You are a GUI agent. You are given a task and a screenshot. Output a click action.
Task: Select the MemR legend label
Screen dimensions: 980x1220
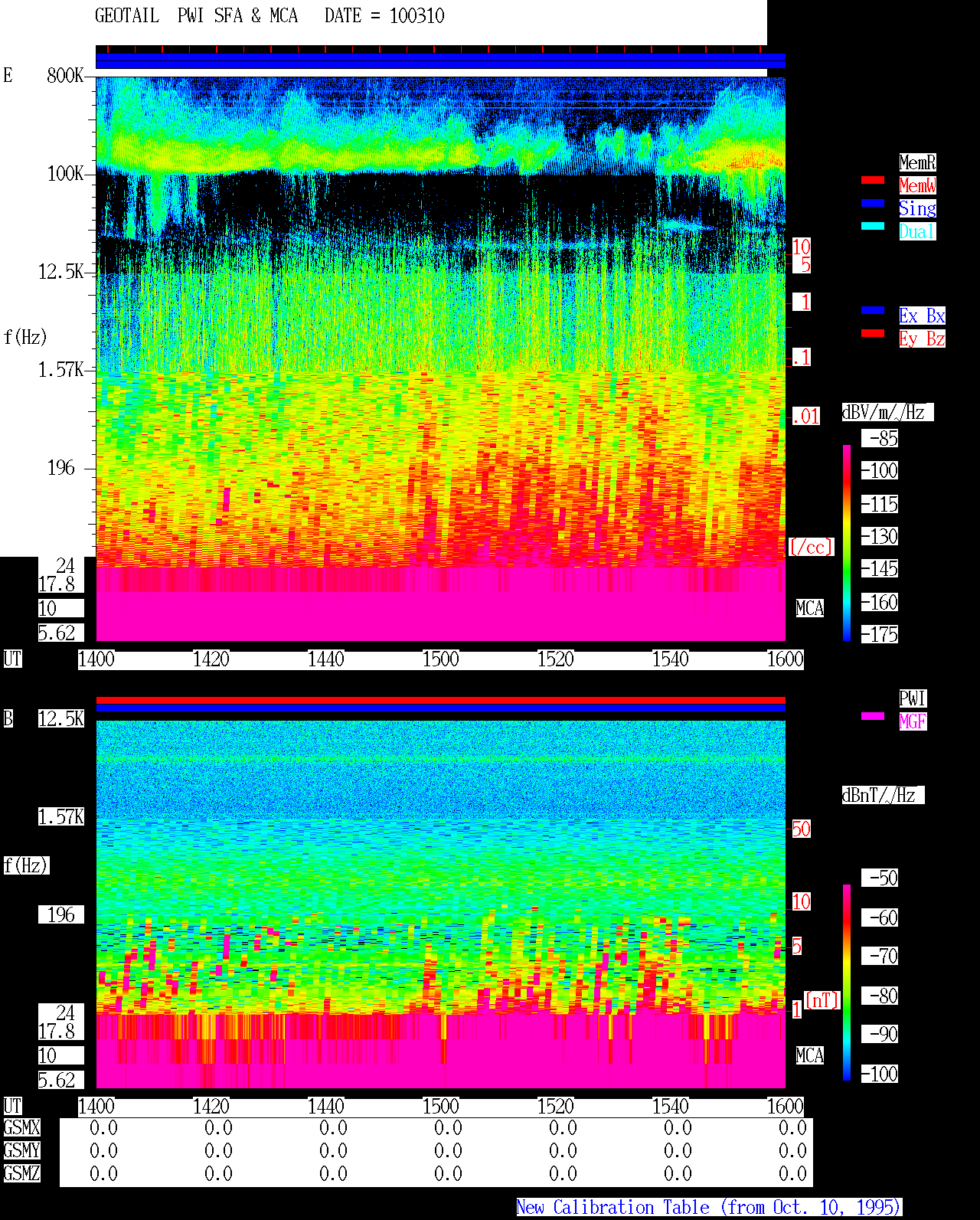pos(917,162)
